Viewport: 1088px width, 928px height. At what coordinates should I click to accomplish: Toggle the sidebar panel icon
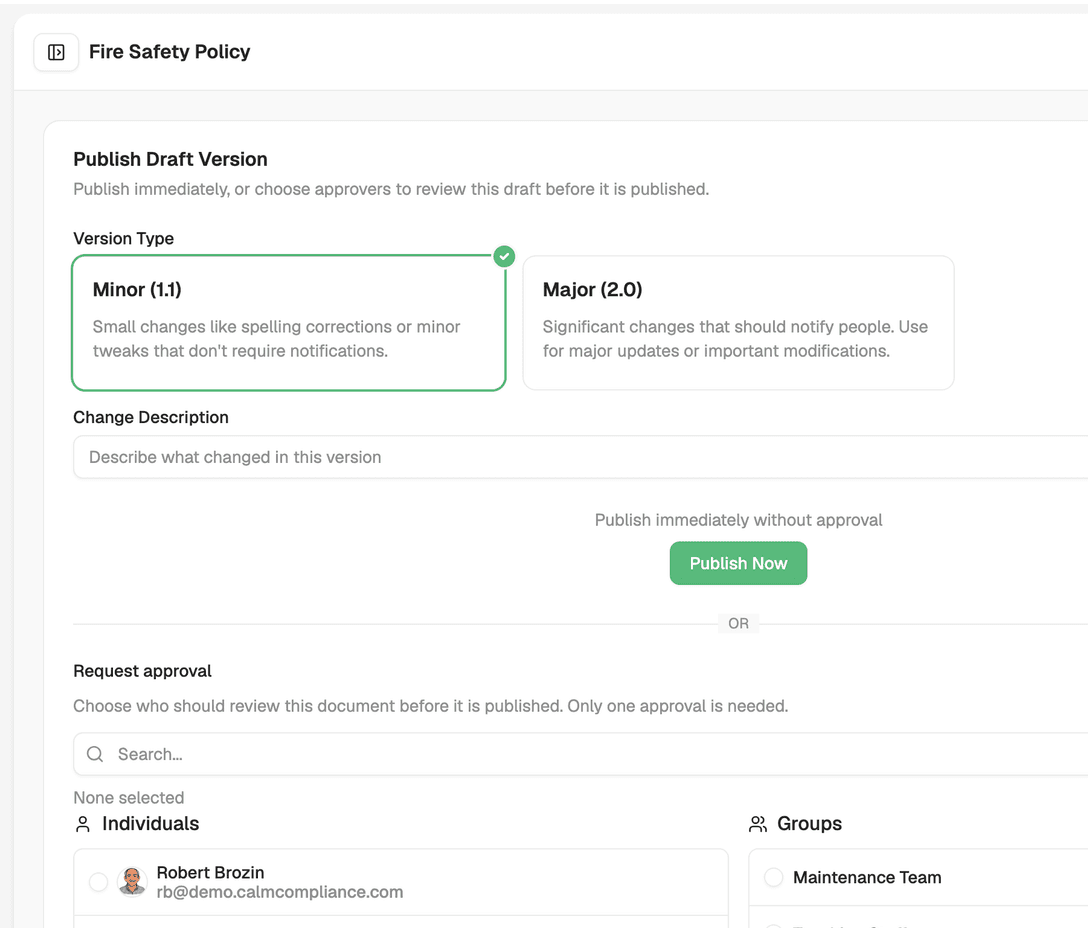coord(56,52)
